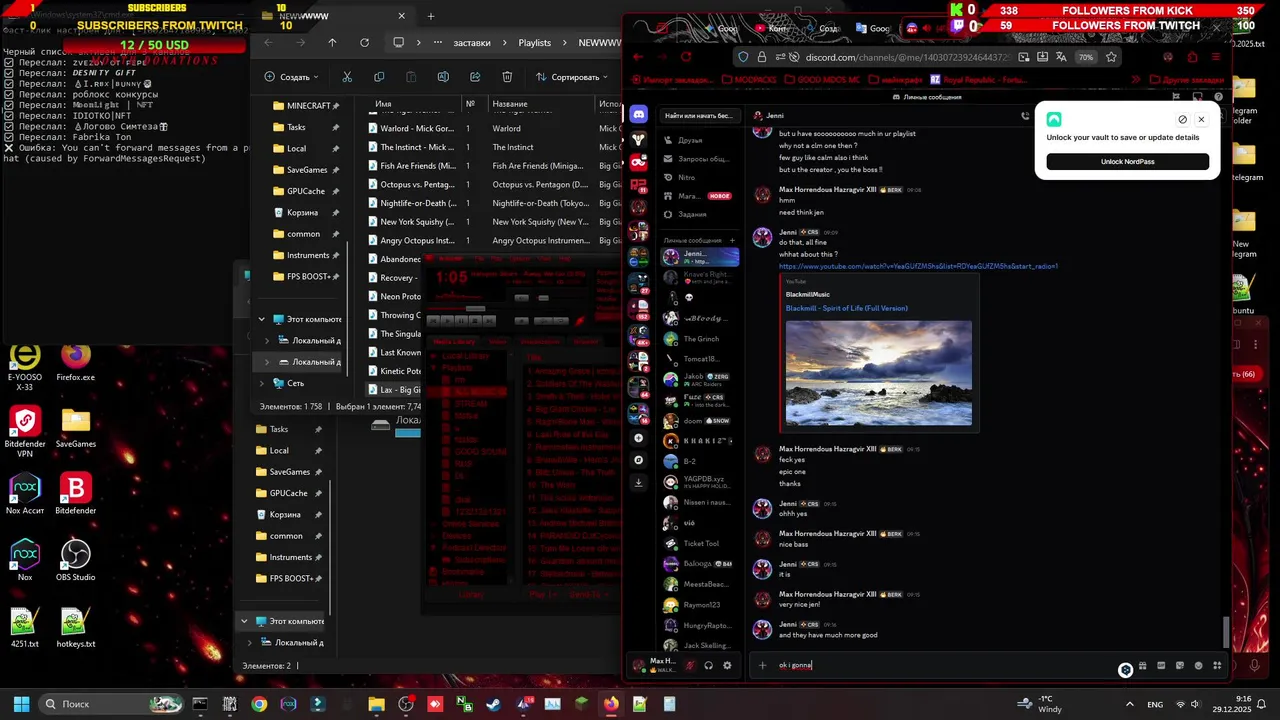The width and height of the screenshot is (1280, 720).
Task: Sort by Название column header in Explorer
Action: [x=541, y=104]
